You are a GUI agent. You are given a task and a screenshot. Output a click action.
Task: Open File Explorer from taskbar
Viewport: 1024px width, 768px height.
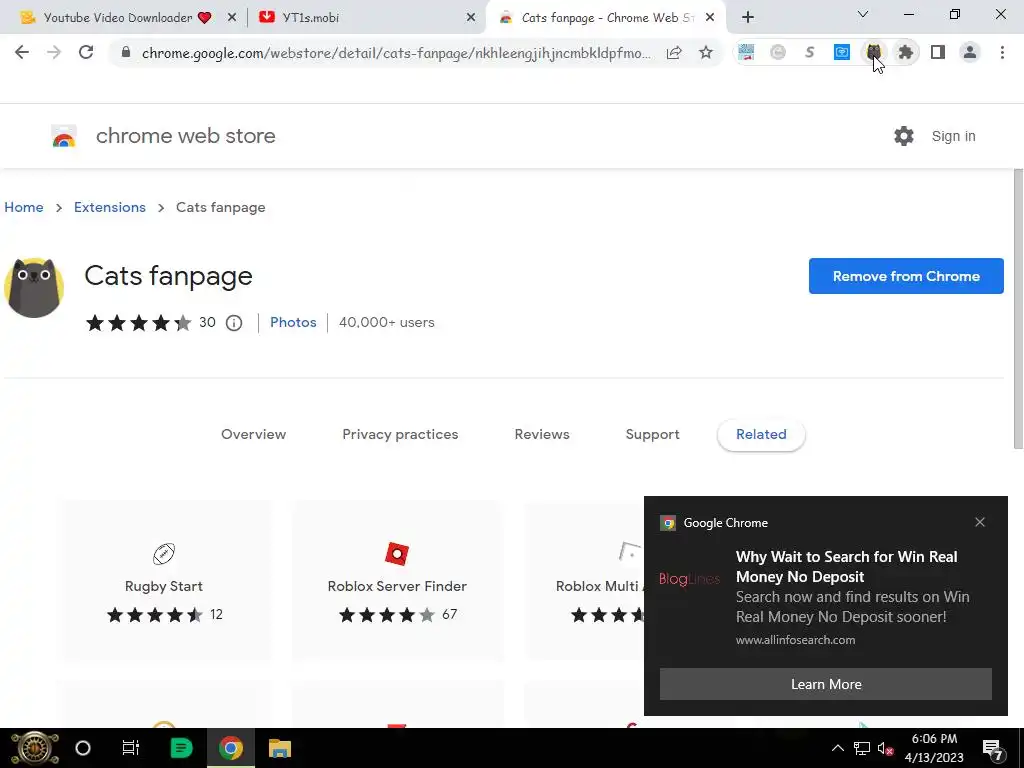[280, 748]
